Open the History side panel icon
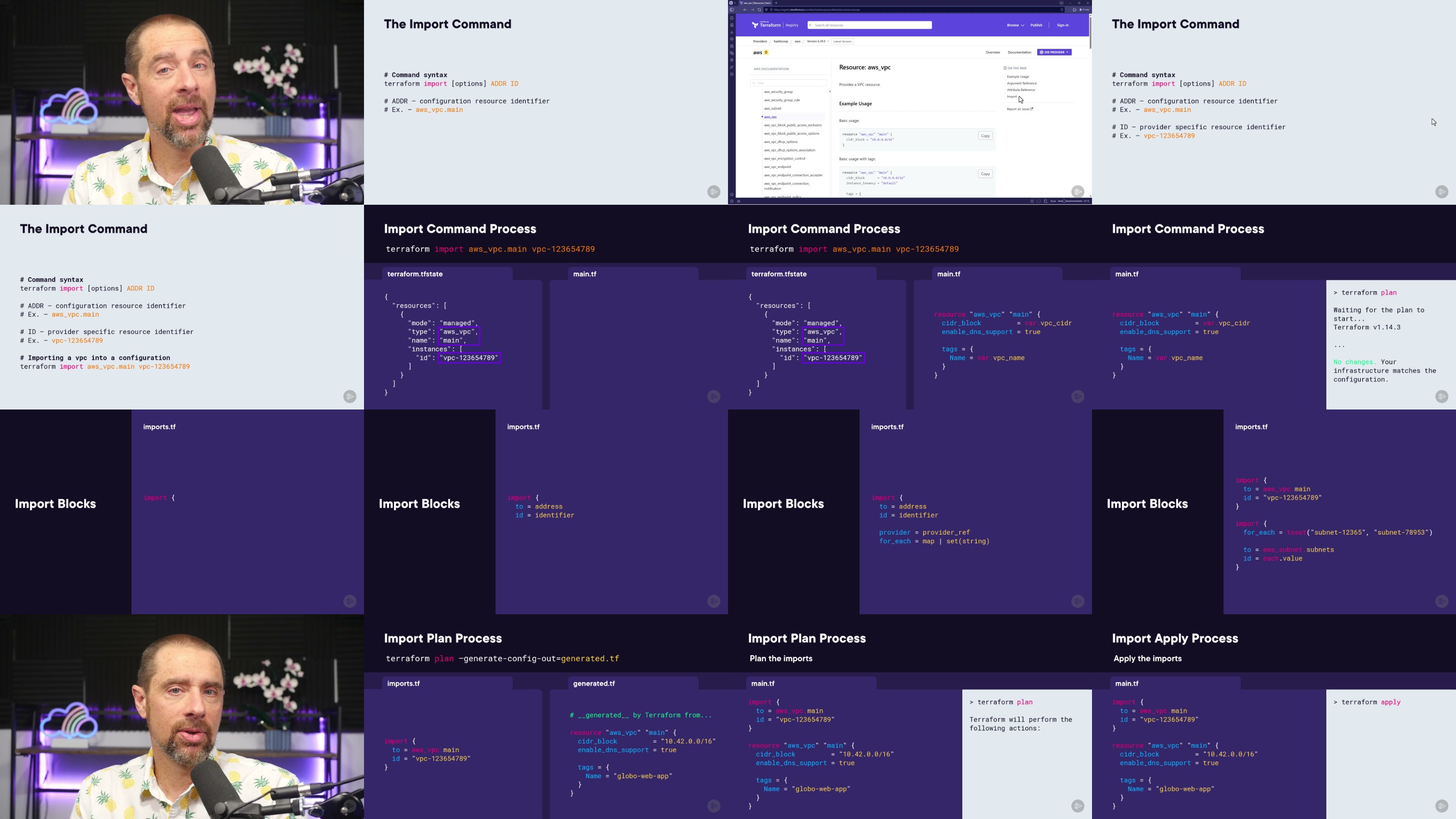Image resolution: width=1456 pixels, height=819 pixels. pyautogui.click(x=732, y=39)
